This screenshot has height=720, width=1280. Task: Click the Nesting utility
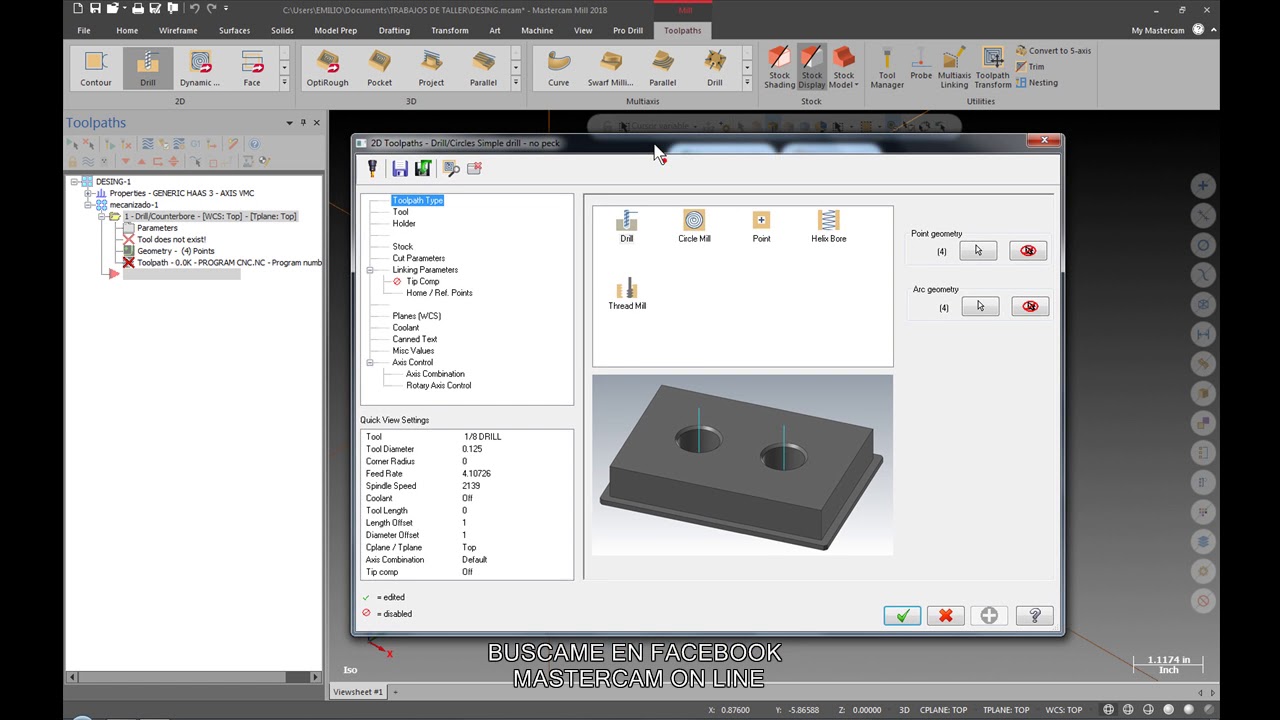pos(1036,83)
